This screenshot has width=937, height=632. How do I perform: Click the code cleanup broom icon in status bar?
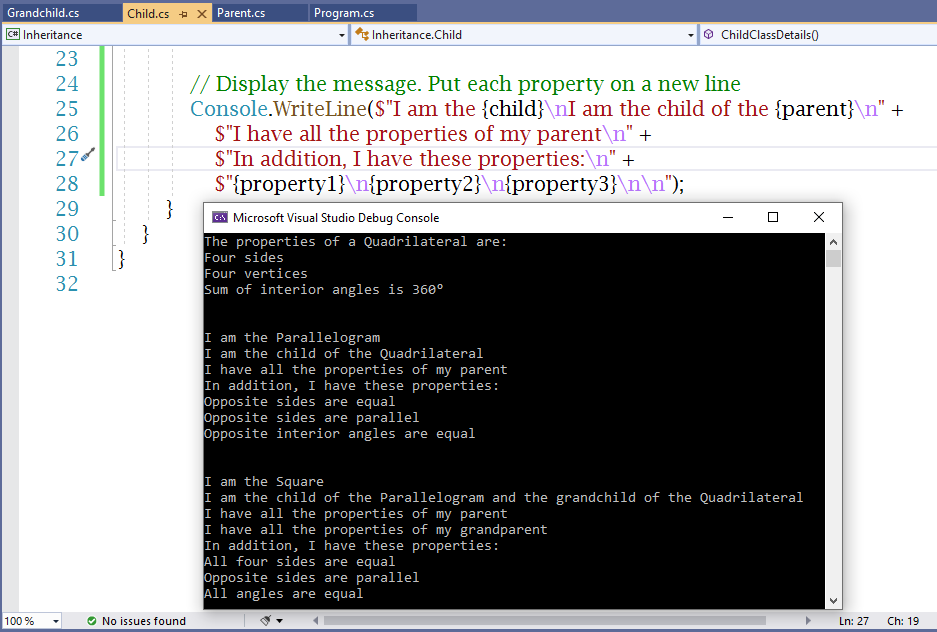(266, 621)
